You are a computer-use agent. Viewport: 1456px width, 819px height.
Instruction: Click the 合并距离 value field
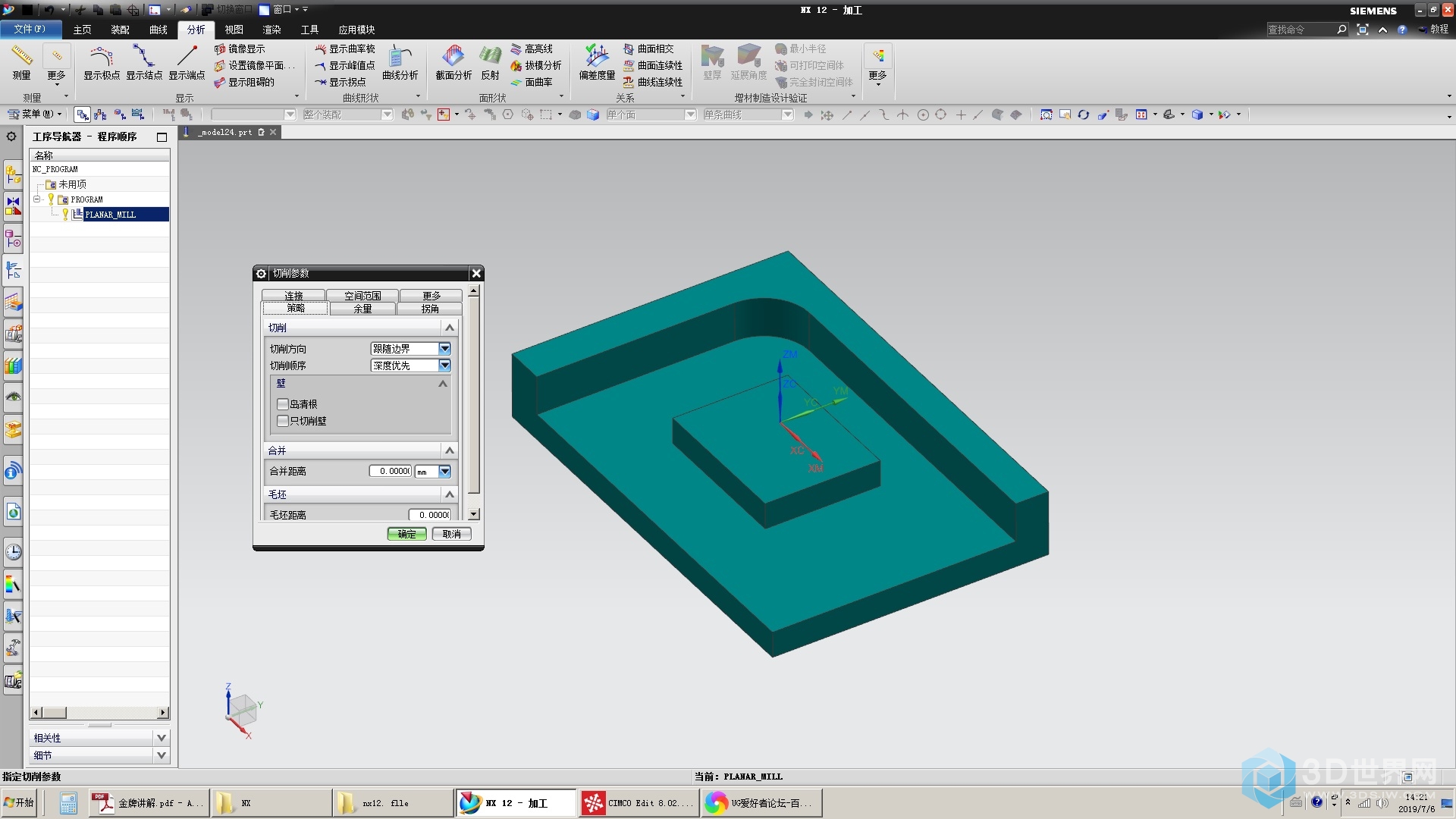[x=391, y=472]
